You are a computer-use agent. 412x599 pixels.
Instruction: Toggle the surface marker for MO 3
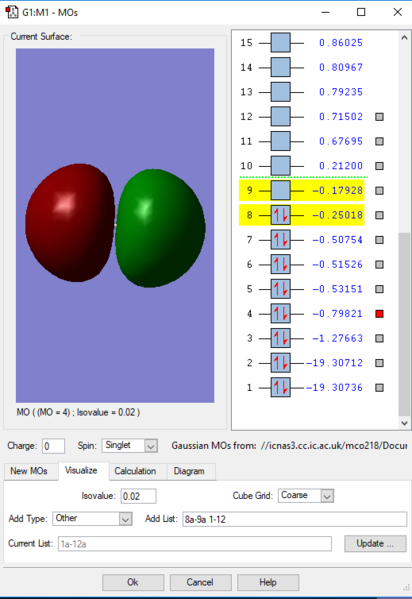point(379,338)
